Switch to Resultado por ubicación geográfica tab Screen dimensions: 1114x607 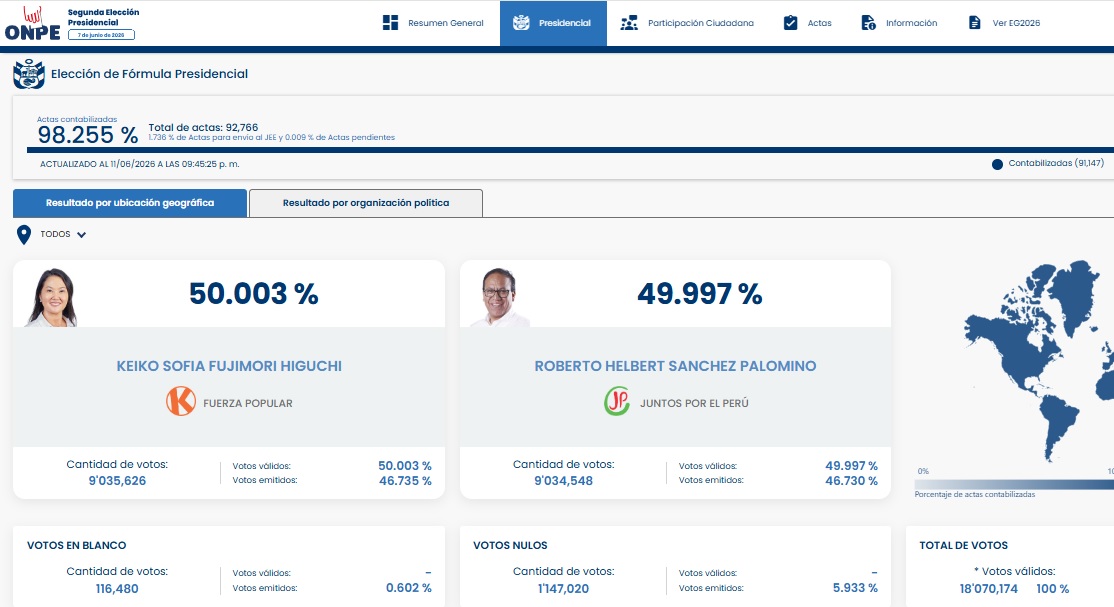(x=130, y=203)
